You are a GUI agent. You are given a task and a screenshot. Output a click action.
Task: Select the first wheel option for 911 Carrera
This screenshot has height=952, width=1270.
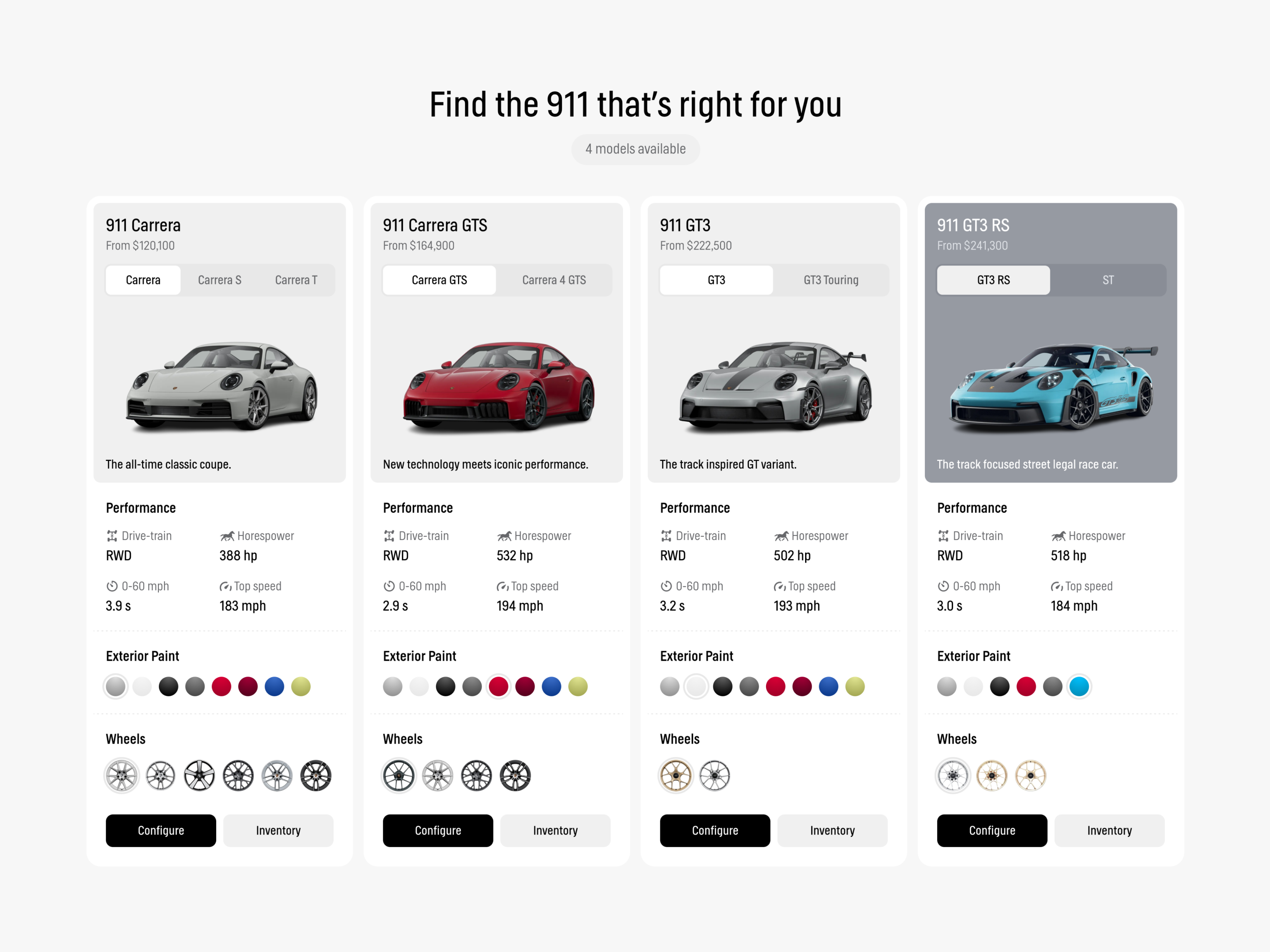122,776
